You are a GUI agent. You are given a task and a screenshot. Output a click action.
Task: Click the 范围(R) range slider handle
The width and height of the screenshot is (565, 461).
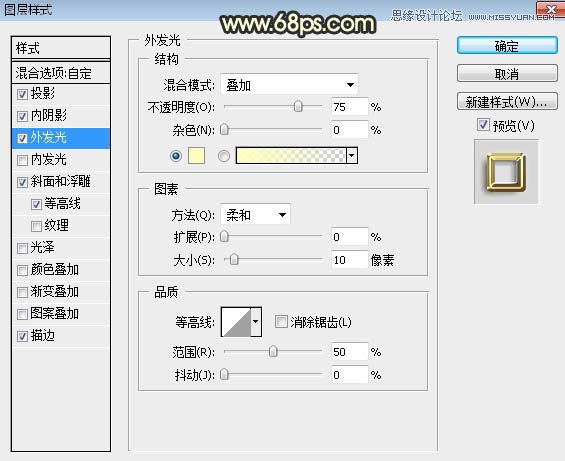click(273, 351)
